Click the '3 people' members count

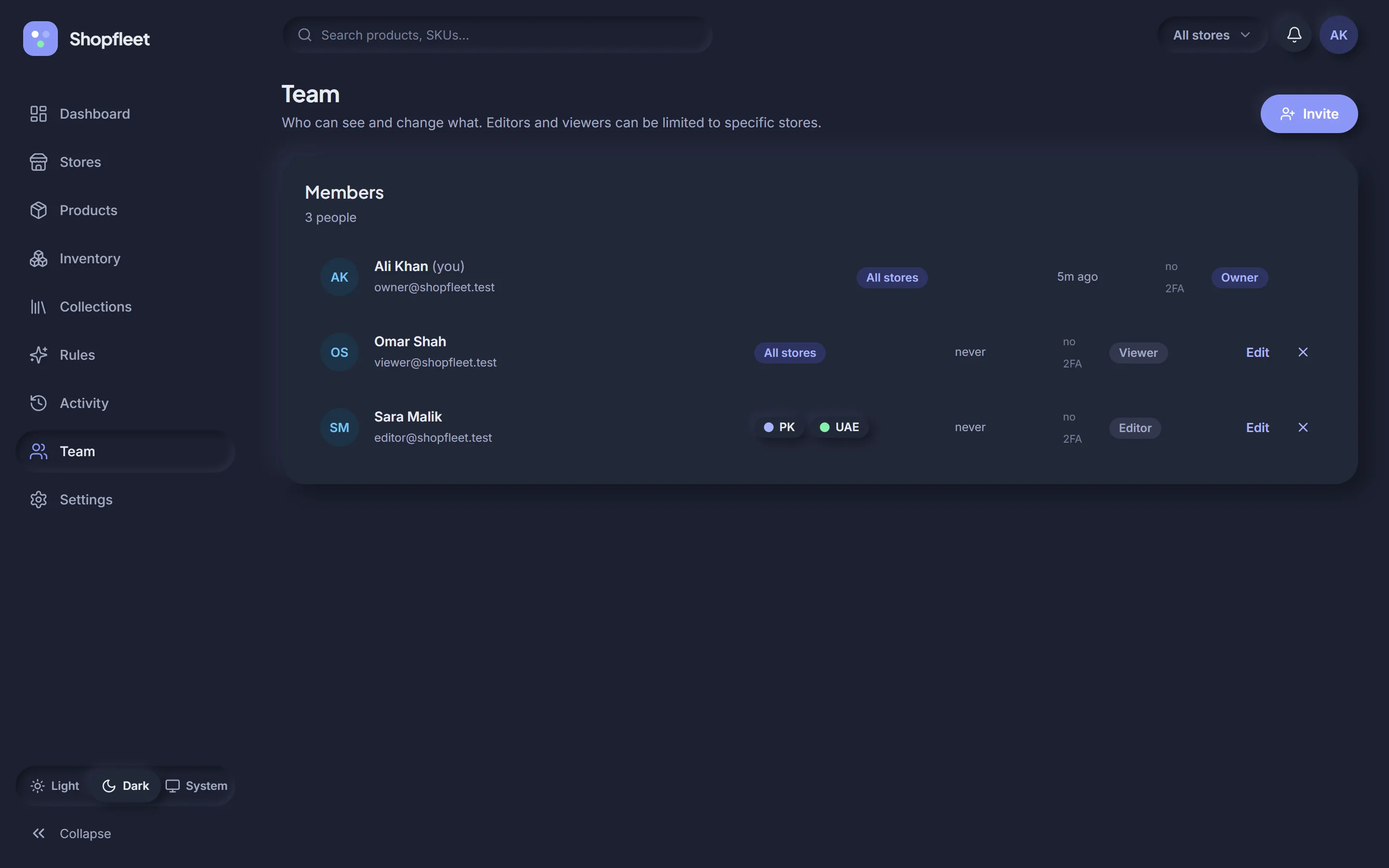[x=330, y=217]
